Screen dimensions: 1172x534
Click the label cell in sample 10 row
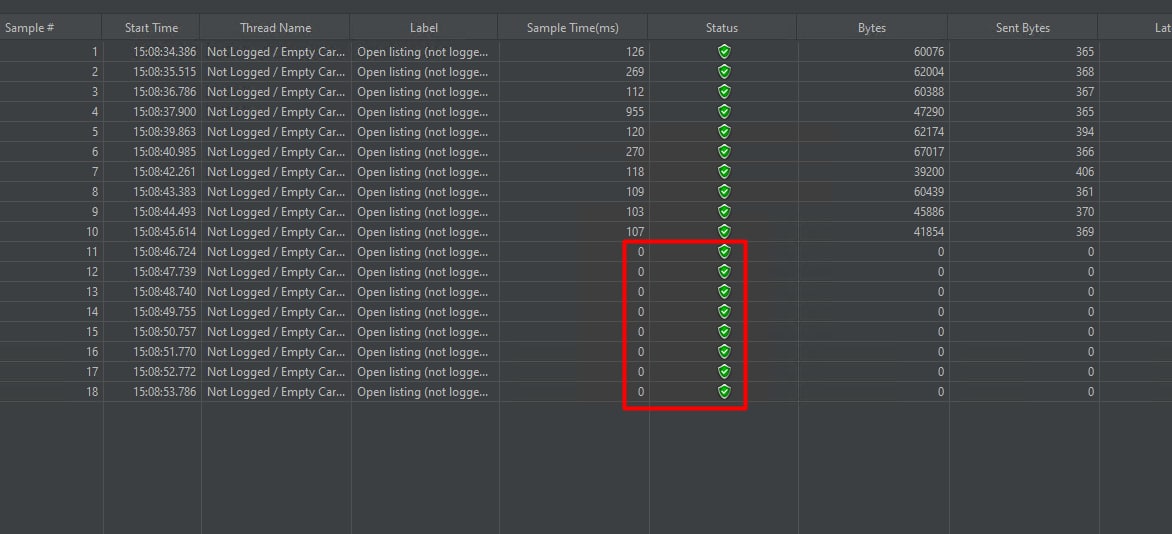(422, 232)
